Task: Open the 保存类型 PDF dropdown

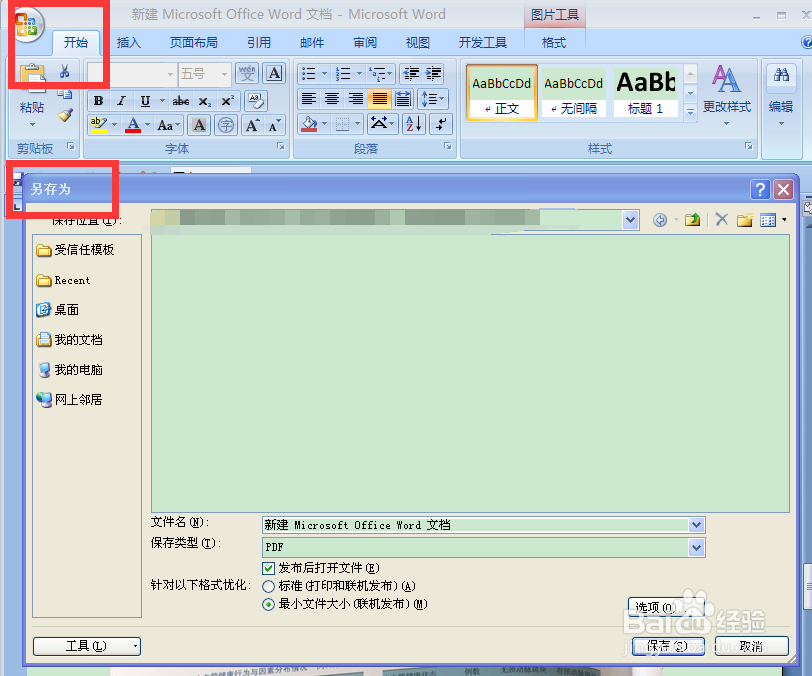Action: pyautogui.click(x=697, y=547)
